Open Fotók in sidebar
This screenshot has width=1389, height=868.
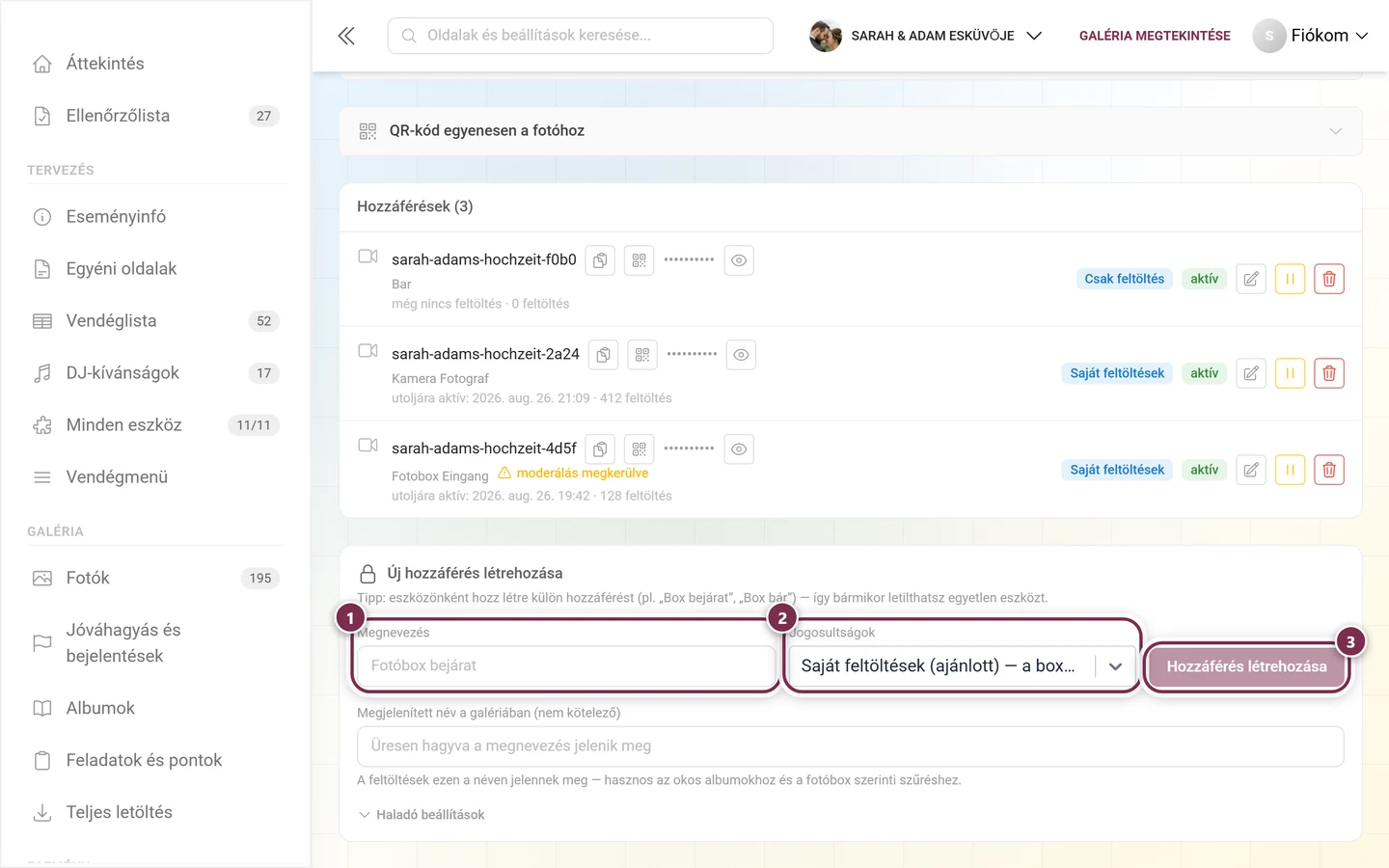(155, 578)
